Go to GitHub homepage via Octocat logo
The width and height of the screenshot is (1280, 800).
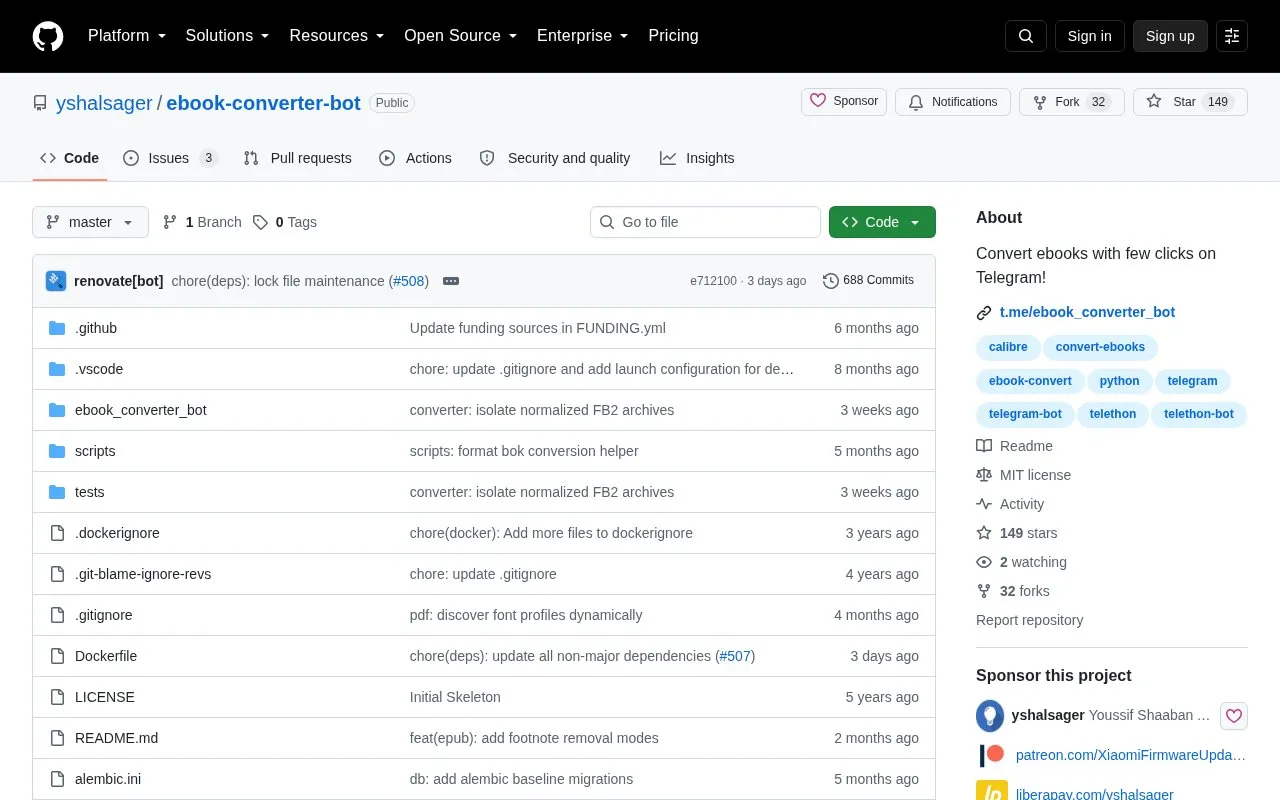48,36
